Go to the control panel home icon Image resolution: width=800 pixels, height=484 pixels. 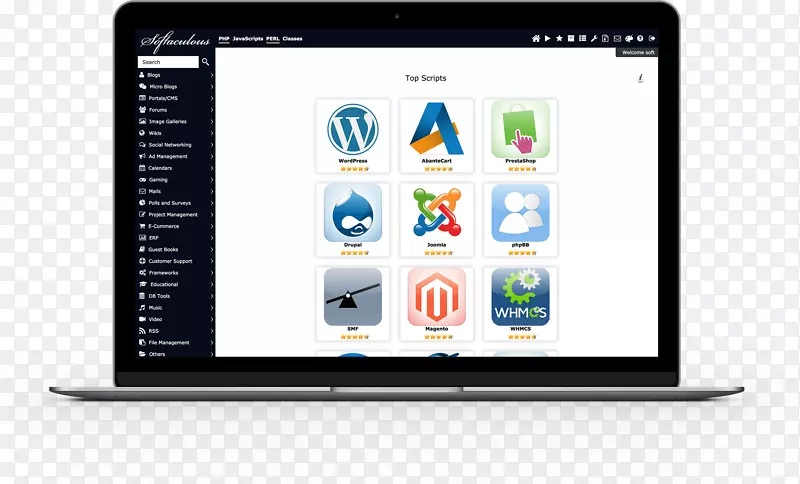(536, 39)
